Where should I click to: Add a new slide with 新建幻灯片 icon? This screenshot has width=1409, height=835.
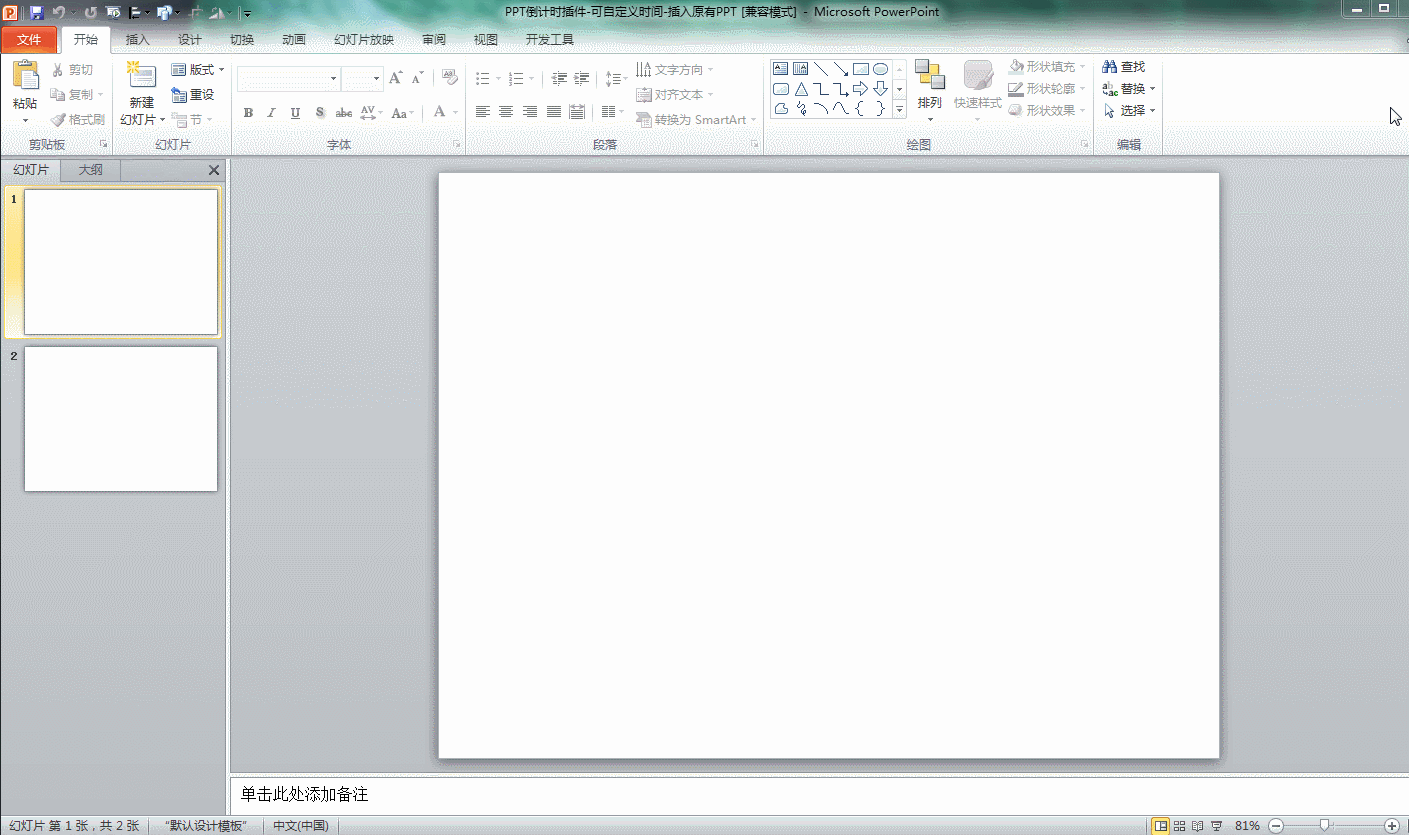(x=141, y=76)
